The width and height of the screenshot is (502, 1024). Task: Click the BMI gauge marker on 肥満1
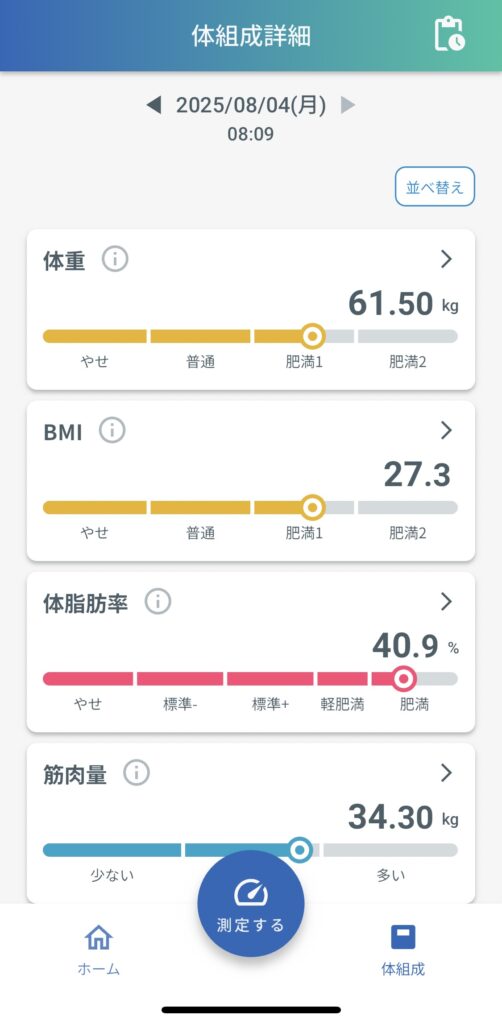tap(313, 507)
